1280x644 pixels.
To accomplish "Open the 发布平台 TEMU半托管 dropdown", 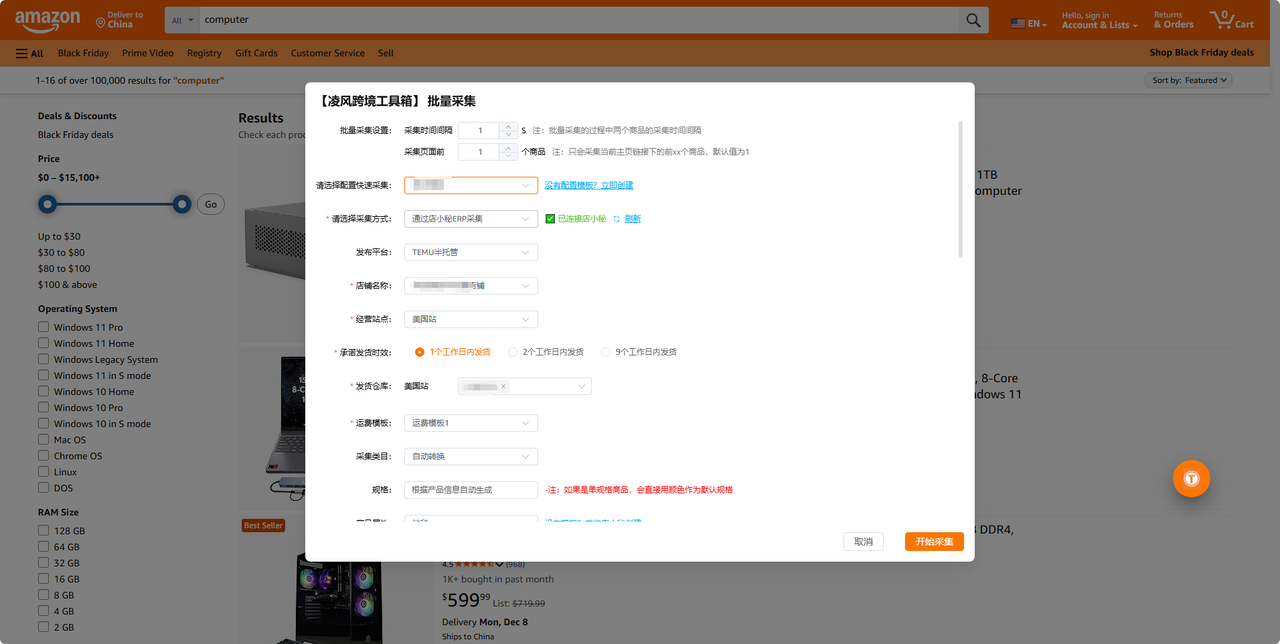I will [x=470, y=251].
